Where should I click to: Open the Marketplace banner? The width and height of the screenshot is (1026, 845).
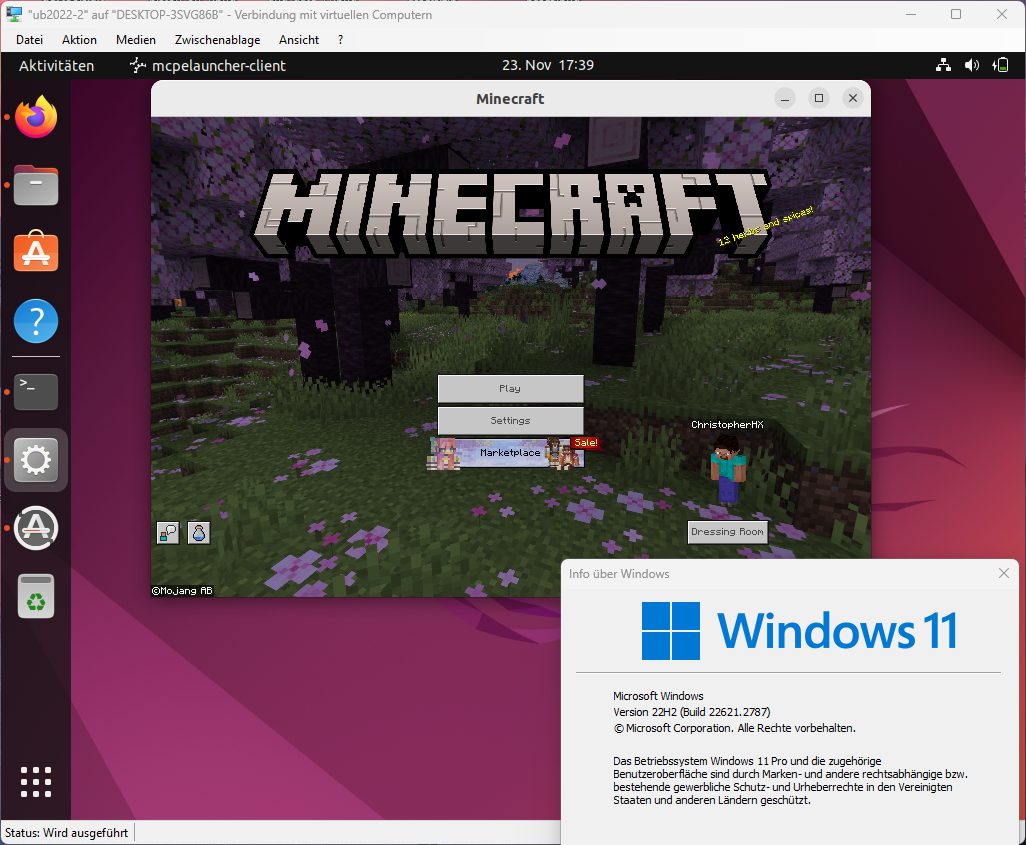510,453
